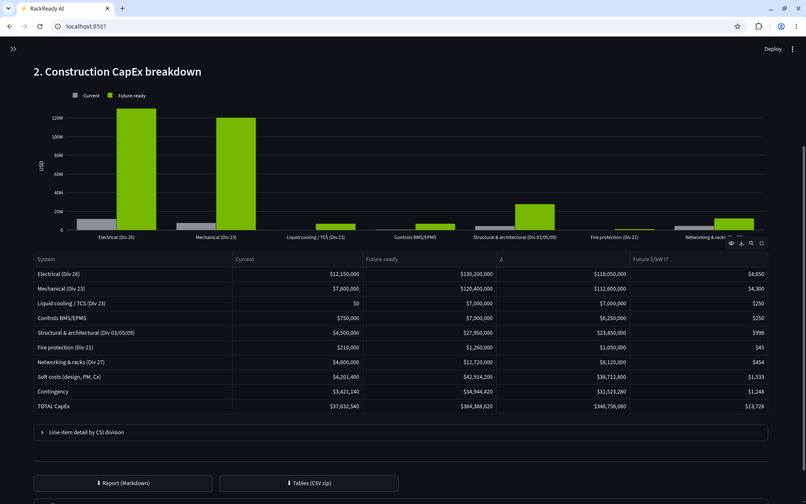806x504 pixels.
Task: Click the $130,200,000 Future-ready cell
Action: click(429, 274)
